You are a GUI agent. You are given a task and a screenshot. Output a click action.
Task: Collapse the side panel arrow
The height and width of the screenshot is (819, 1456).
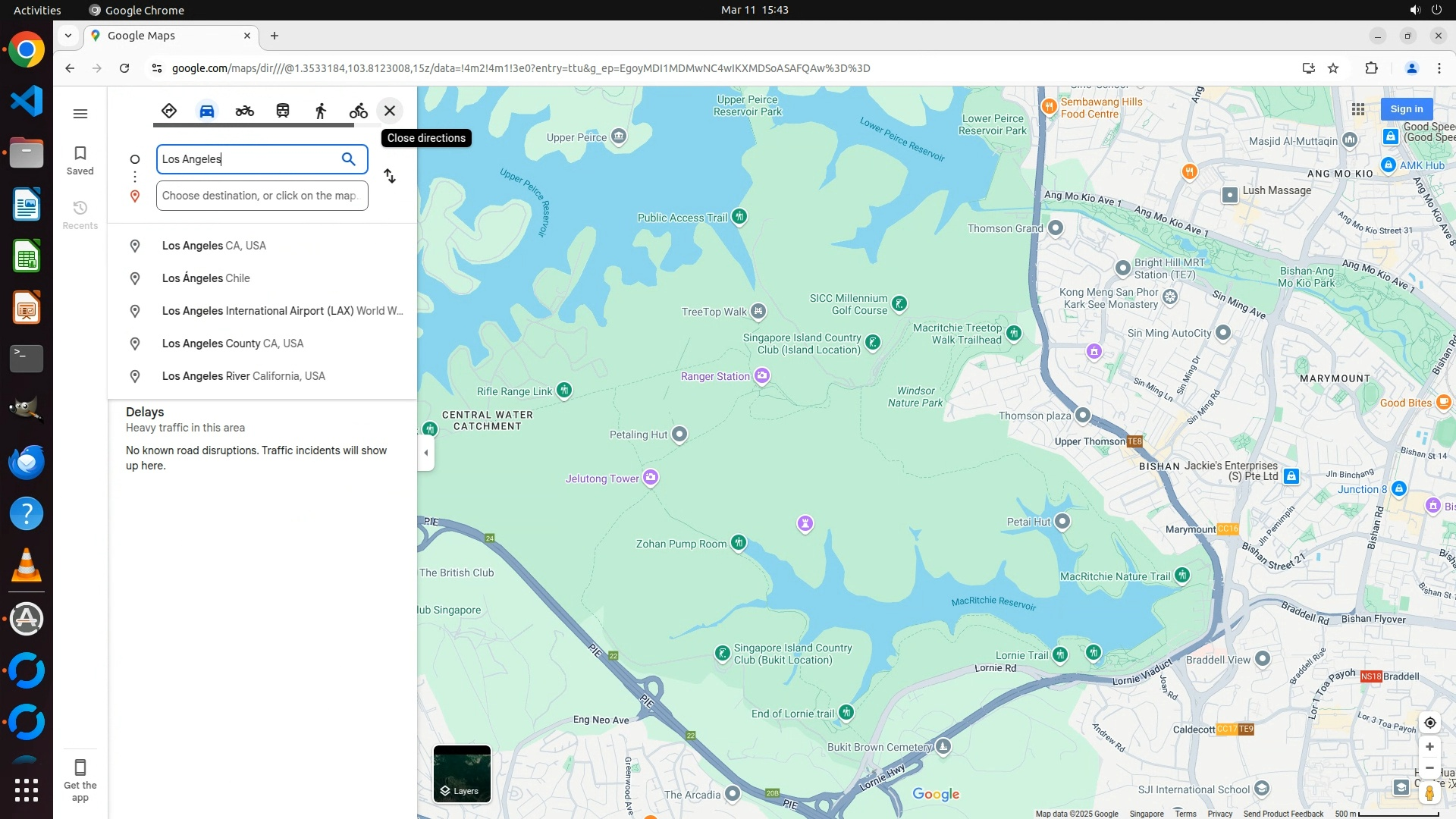tap(426, 453)
